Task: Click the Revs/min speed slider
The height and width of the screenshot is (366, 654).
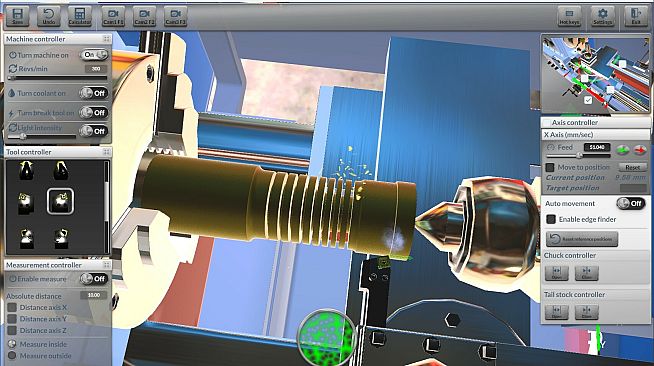Action: [x=58, y=78]
